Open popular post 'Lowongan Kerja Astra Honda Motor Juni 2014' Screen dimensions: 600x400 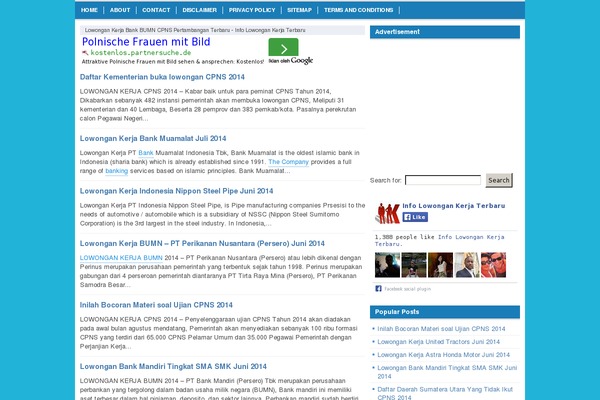[x=443, y=355]
